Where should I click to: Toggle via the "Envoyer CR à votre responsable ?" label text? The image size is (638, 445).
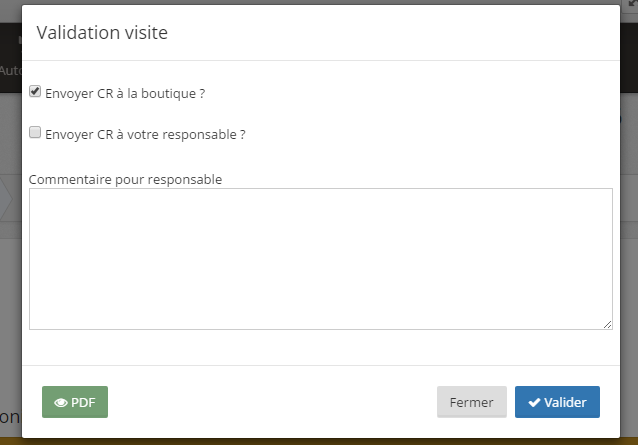(145, 133)
